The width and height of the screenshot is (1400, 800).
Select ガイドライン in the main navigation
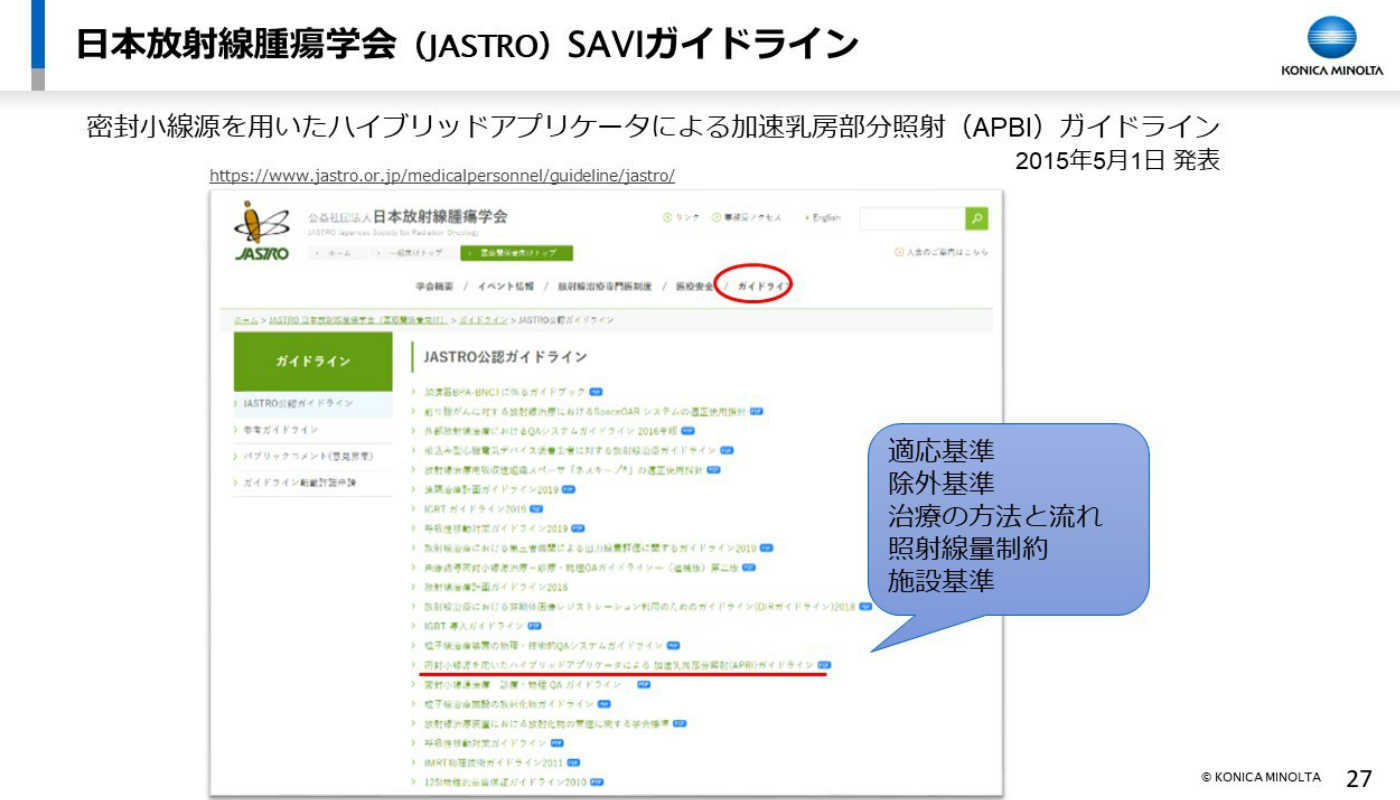pos(762,286)
